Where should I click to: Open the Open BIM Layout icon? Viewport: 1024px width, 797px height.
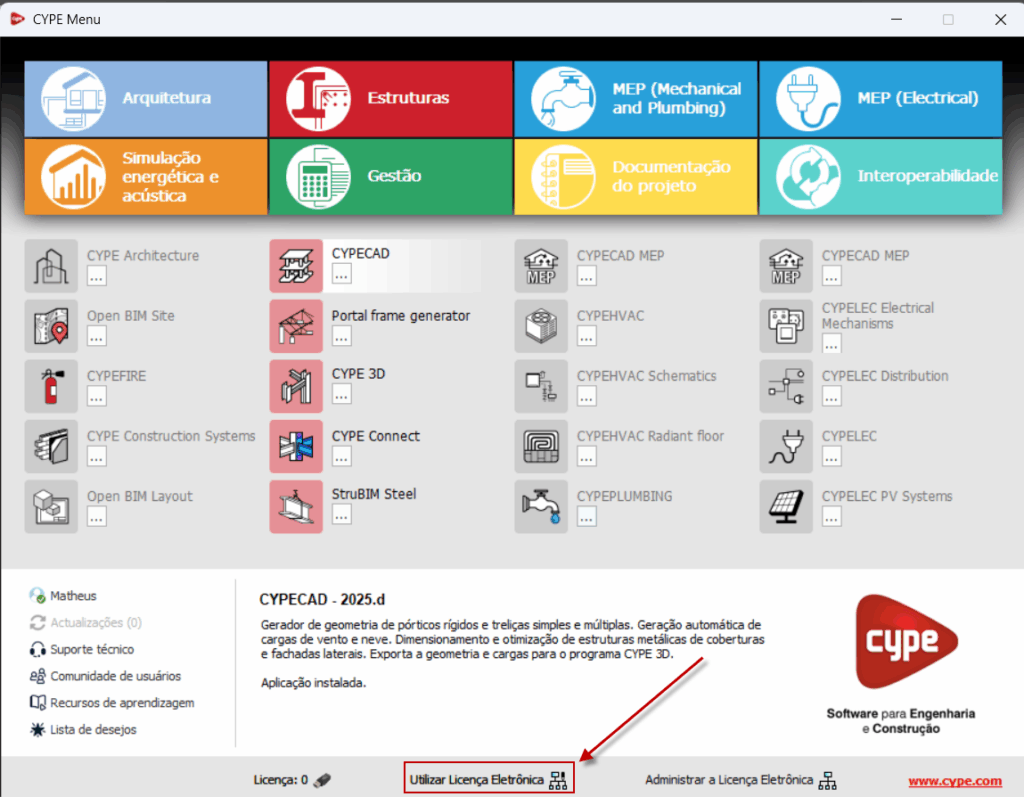point(51,506)
